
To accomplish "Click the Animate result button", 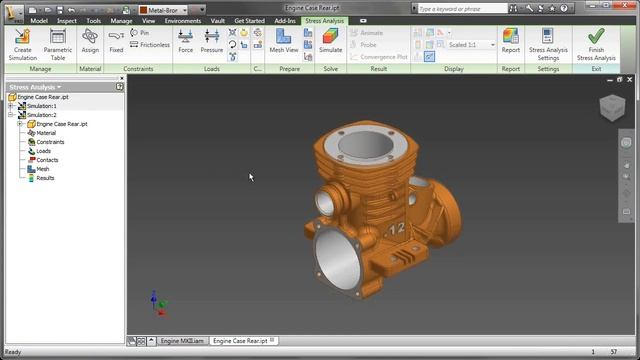I will (x=367, y=33).
